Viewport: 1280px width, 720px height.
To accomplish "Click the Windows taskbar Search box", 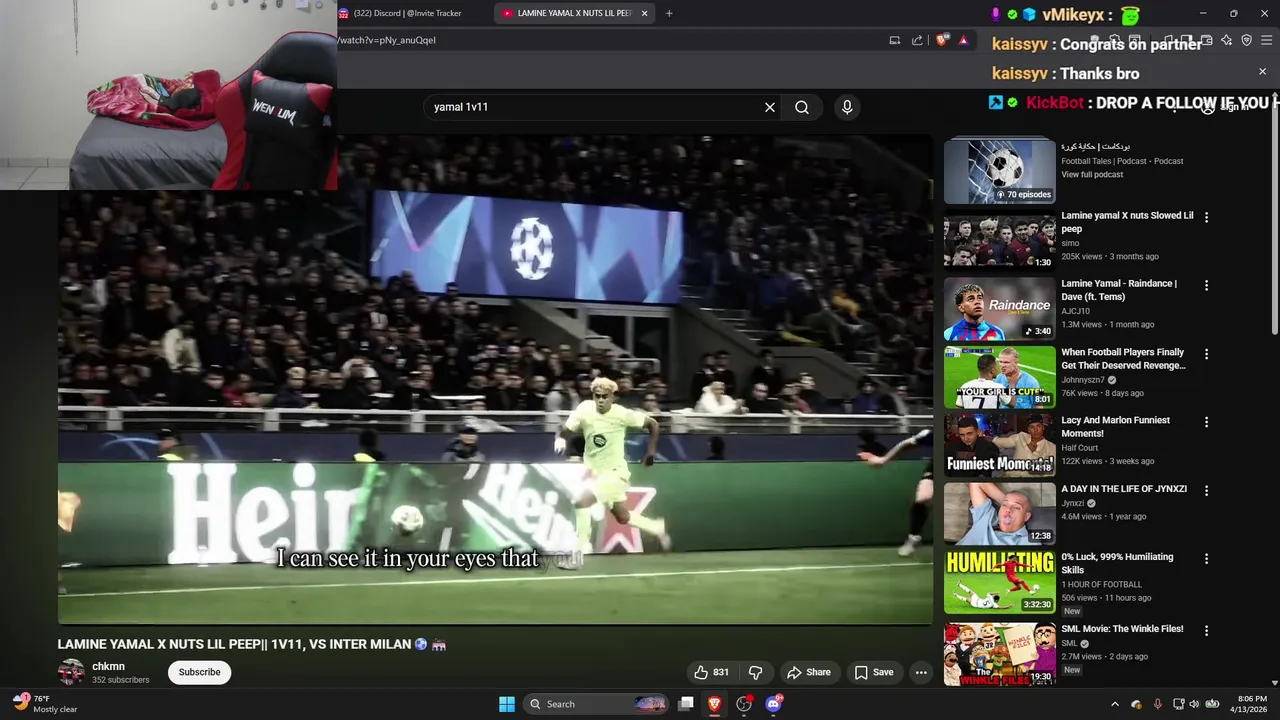I will 595,704.
